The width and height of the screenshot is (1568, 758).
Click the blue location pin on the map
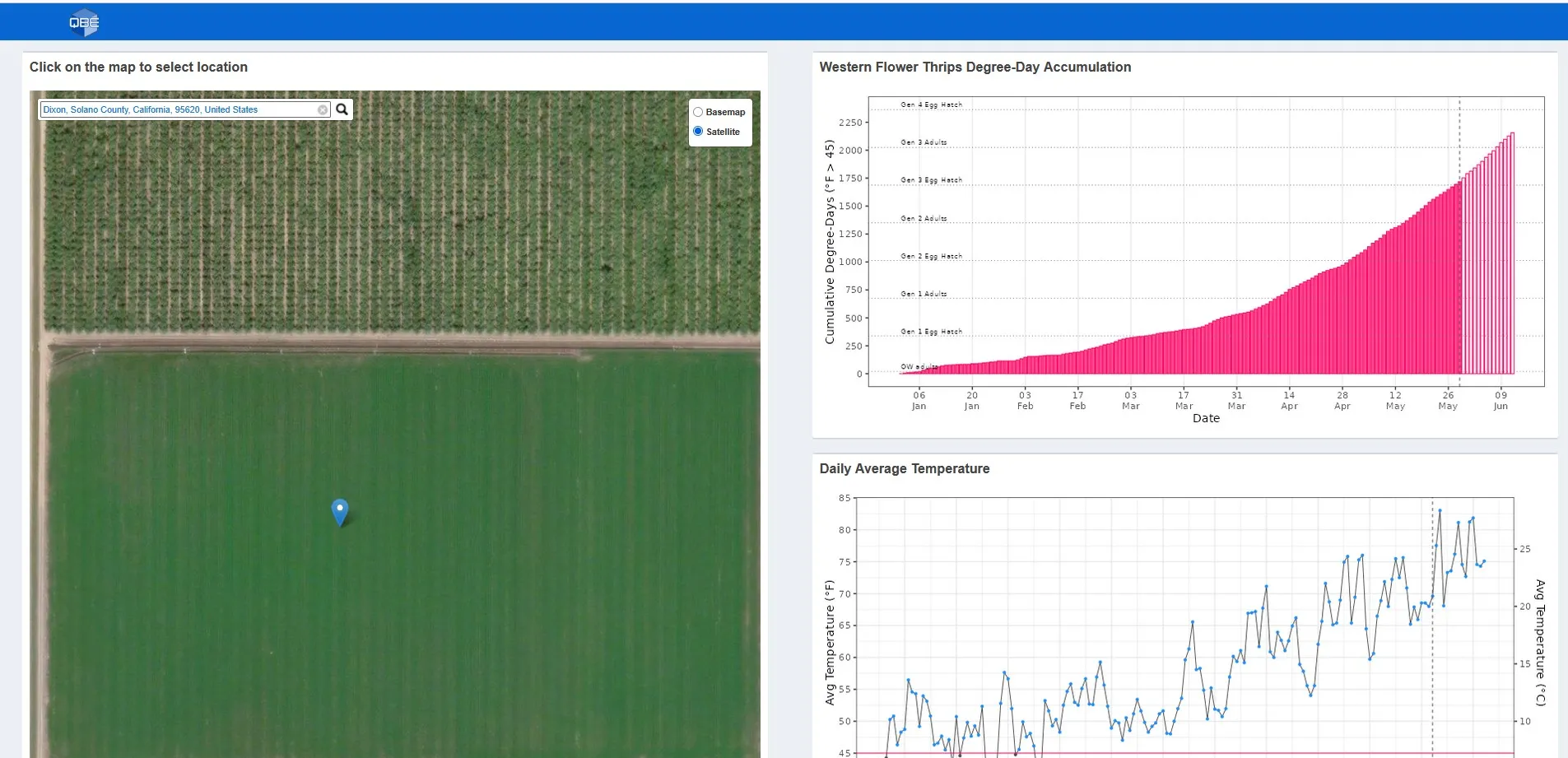pos(339,511)
